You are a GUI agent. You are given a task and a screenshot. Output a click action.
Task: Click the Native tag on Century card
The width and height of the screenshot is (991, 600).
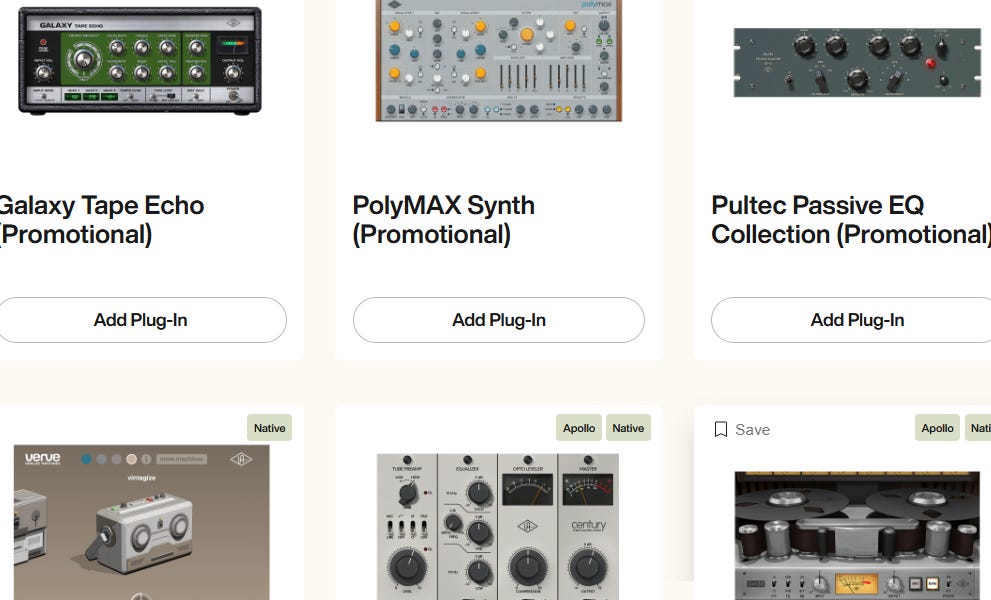pos(628,428)
